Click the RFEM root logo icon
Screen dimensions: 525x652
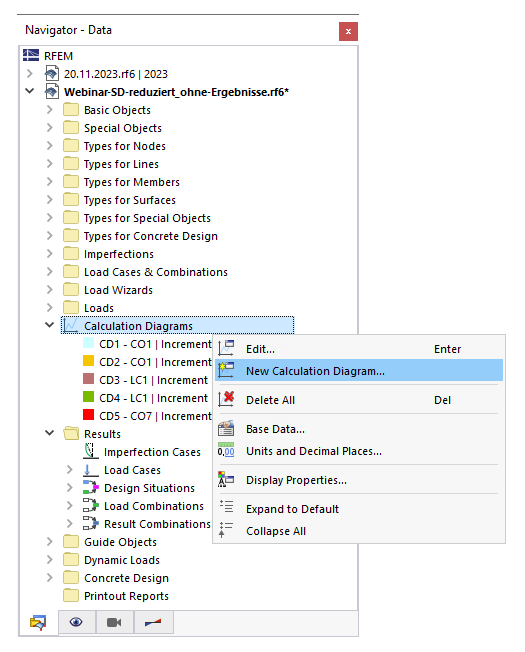[31, 55]
